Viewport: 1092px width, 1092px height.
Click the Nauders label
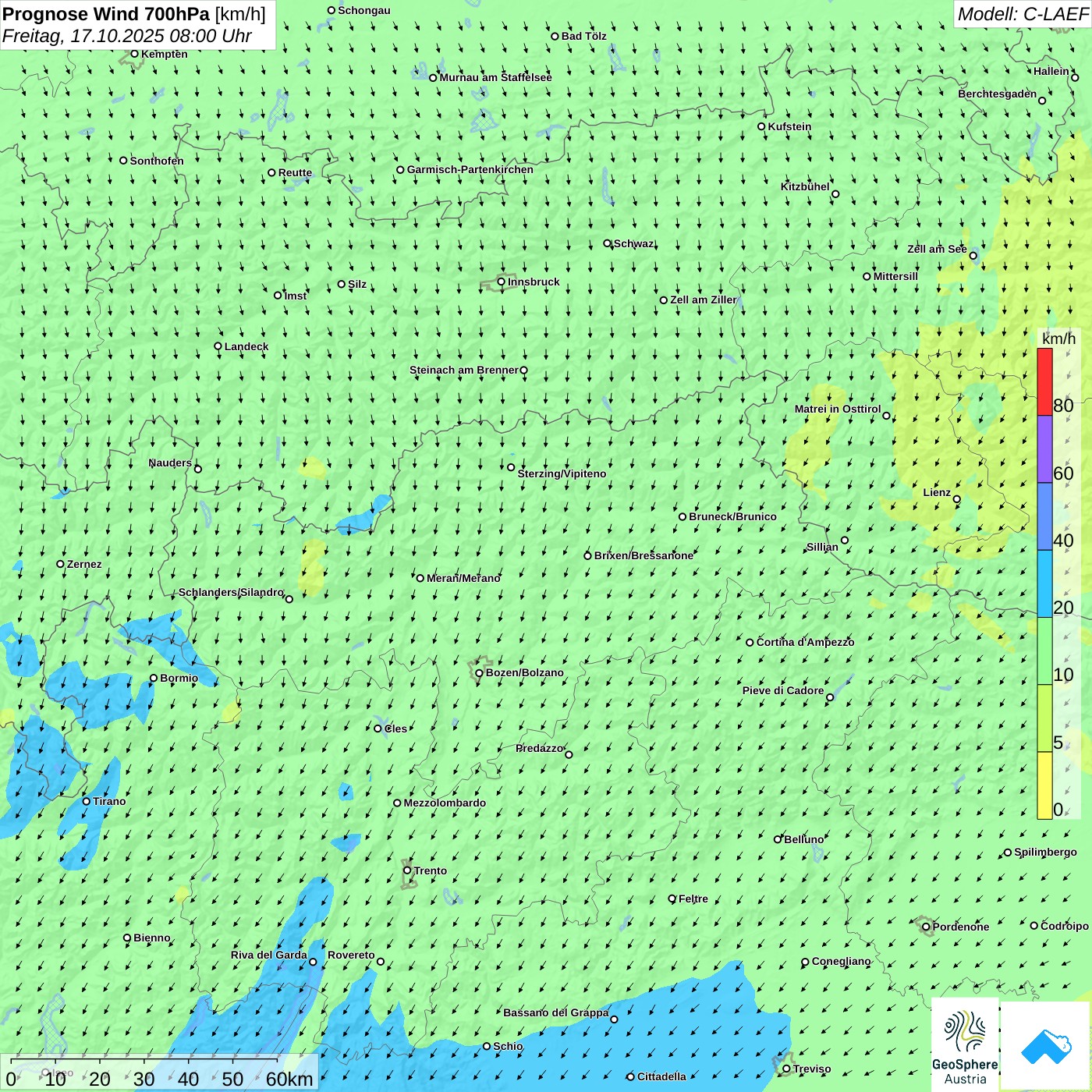(x=170, y=463)
